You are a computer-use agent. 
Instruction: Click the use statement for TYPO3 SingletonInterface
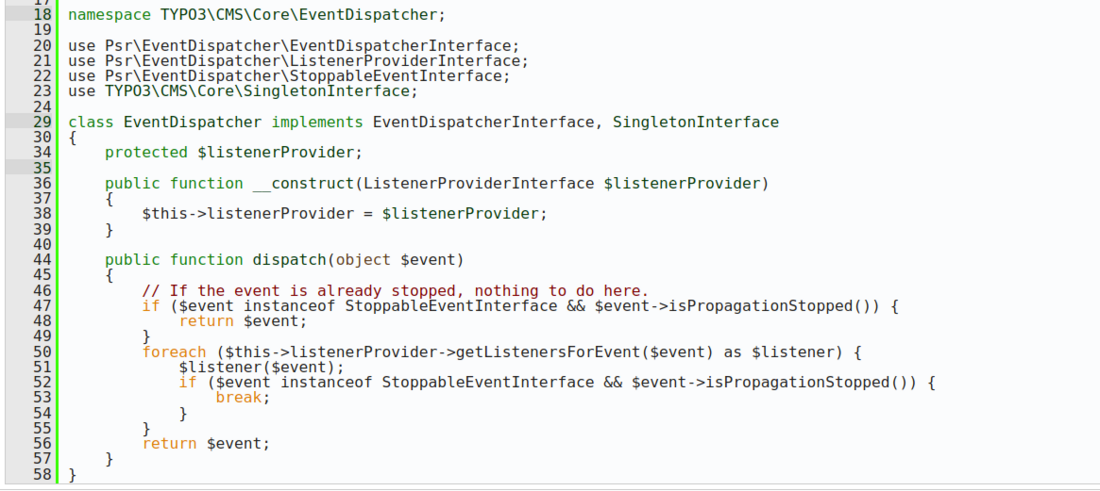click(x=243, y=92)
